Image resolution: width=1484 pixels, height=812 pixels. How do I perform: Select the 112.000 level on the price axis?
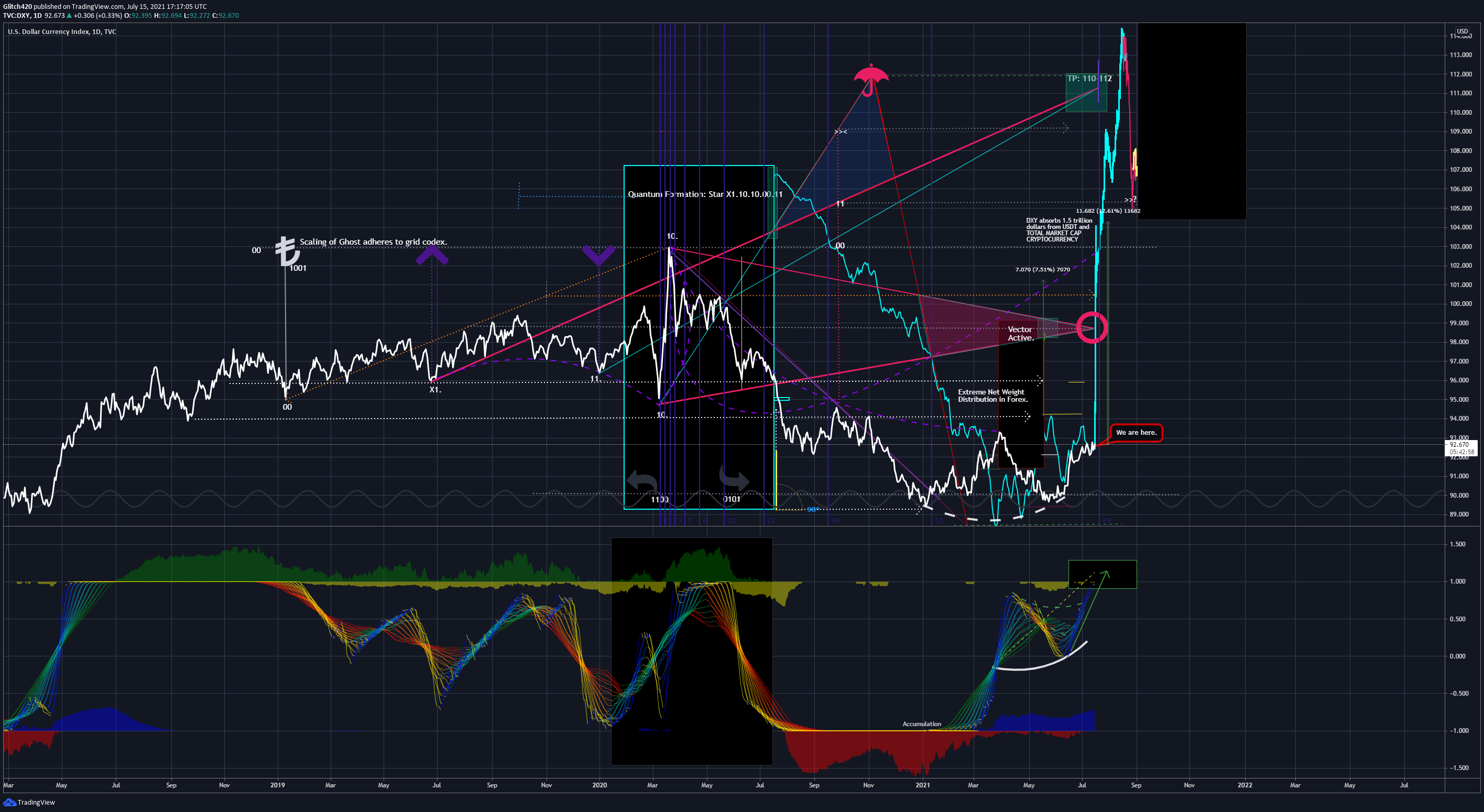coord(1461,74)
